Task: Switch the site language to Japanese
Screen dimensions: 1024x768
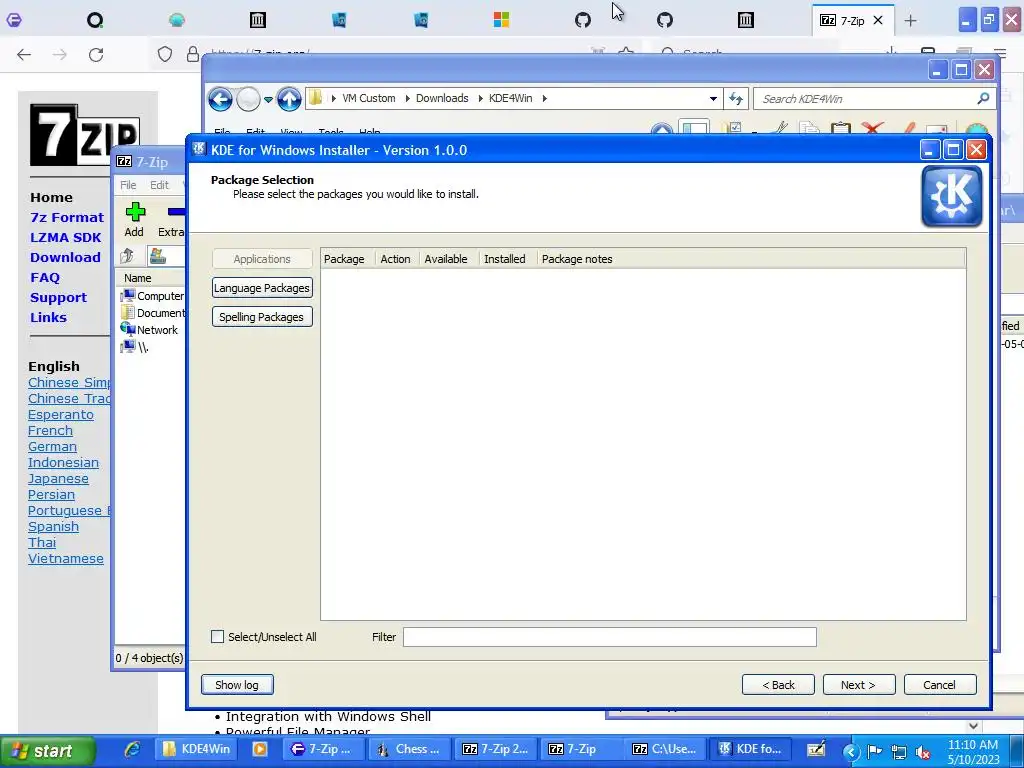Action: coord(58,479)
